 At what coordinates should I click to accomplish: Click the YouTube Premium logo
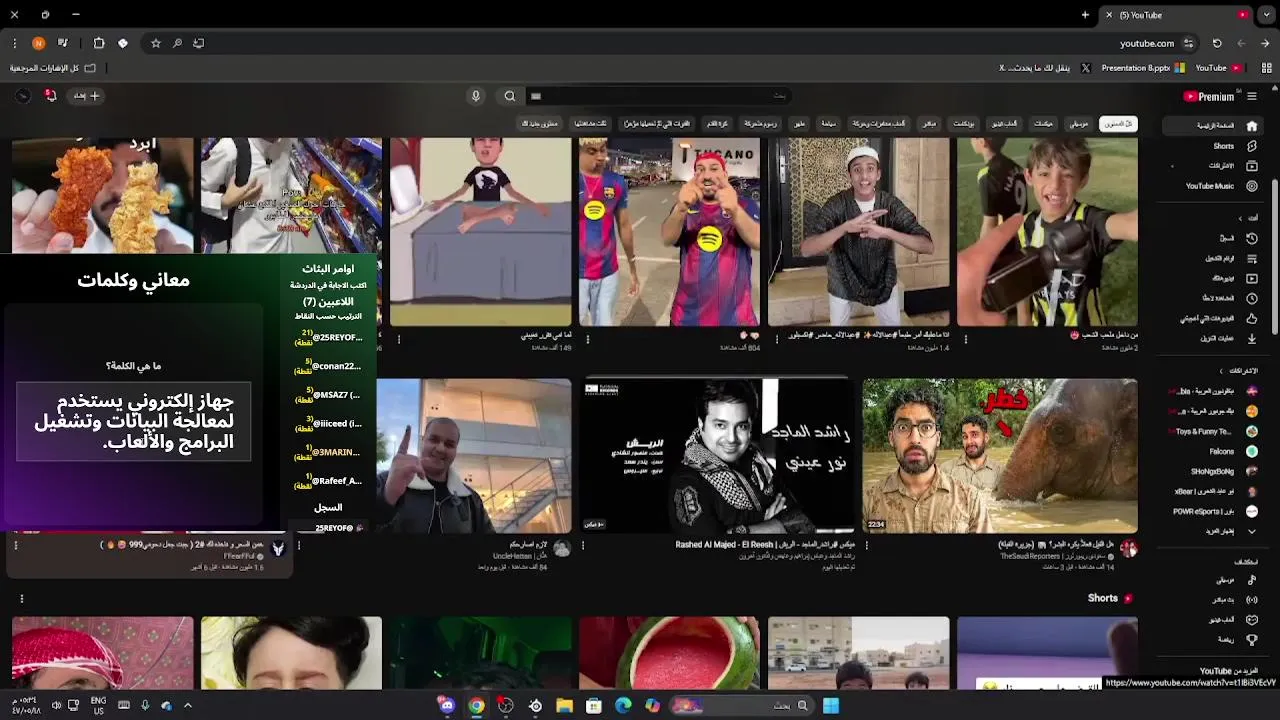click(1209, 96)
